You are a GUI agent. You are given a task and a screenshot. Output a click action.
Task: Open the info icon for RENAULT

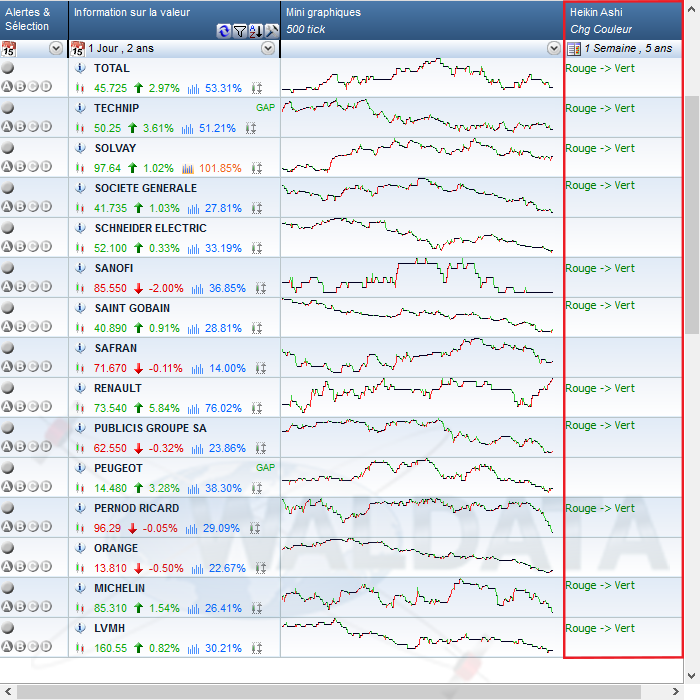(x=80, y=388)
